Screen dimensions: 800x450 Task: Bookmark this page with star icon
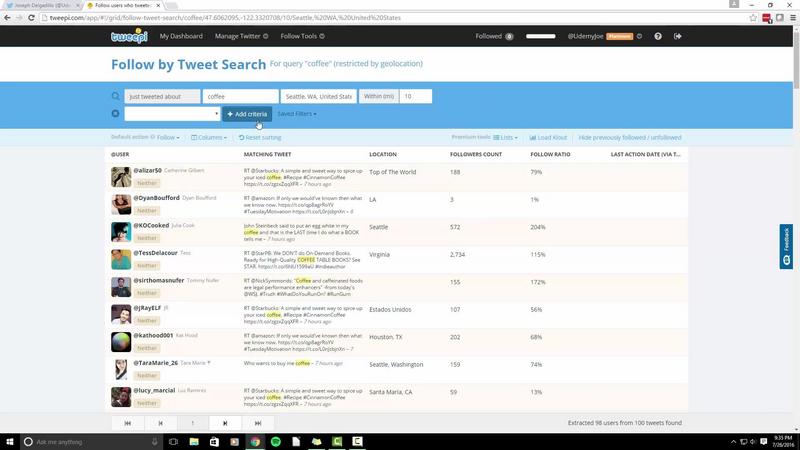753,18
